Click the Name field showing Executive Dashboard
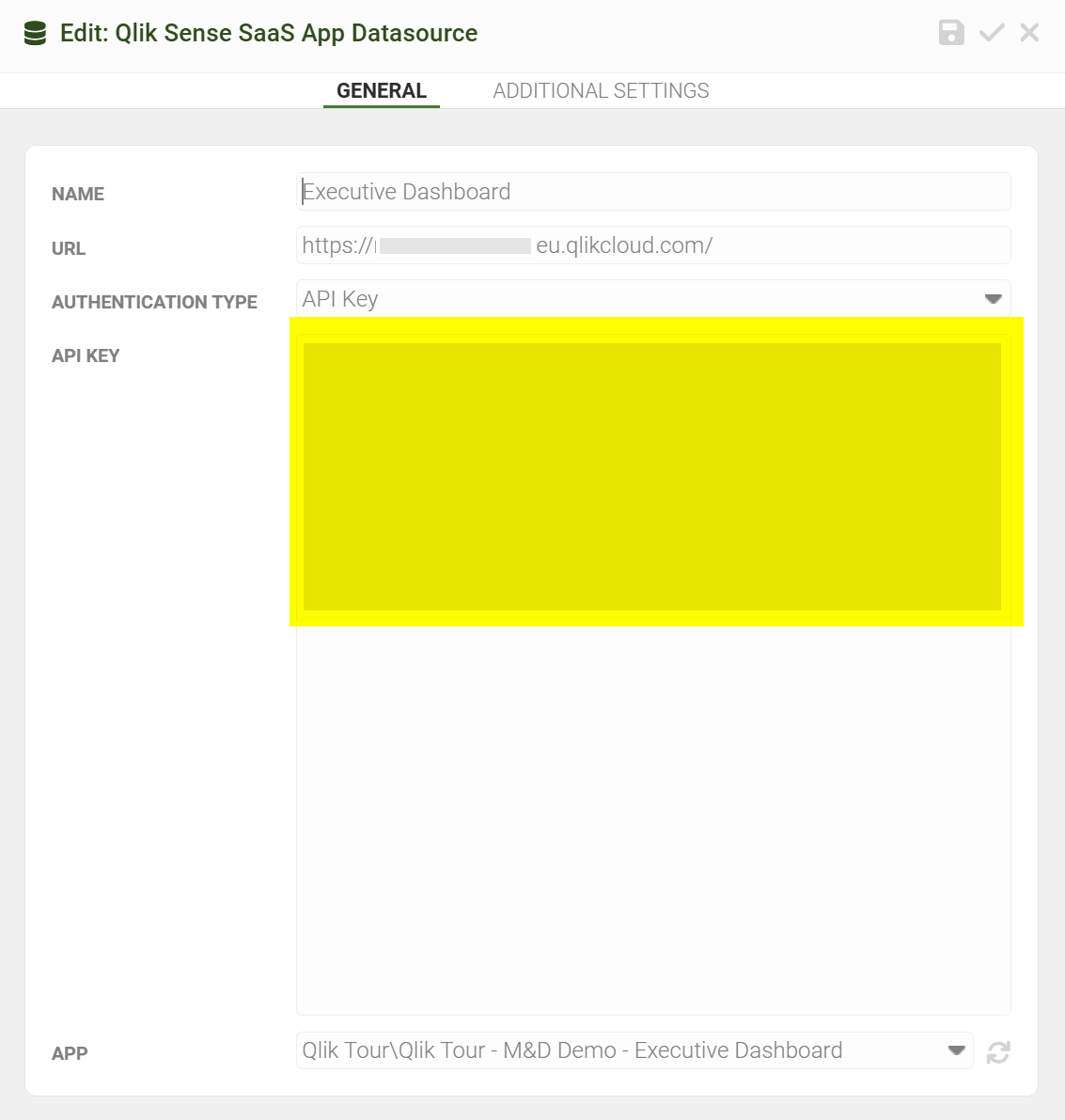 coord(652,192)
